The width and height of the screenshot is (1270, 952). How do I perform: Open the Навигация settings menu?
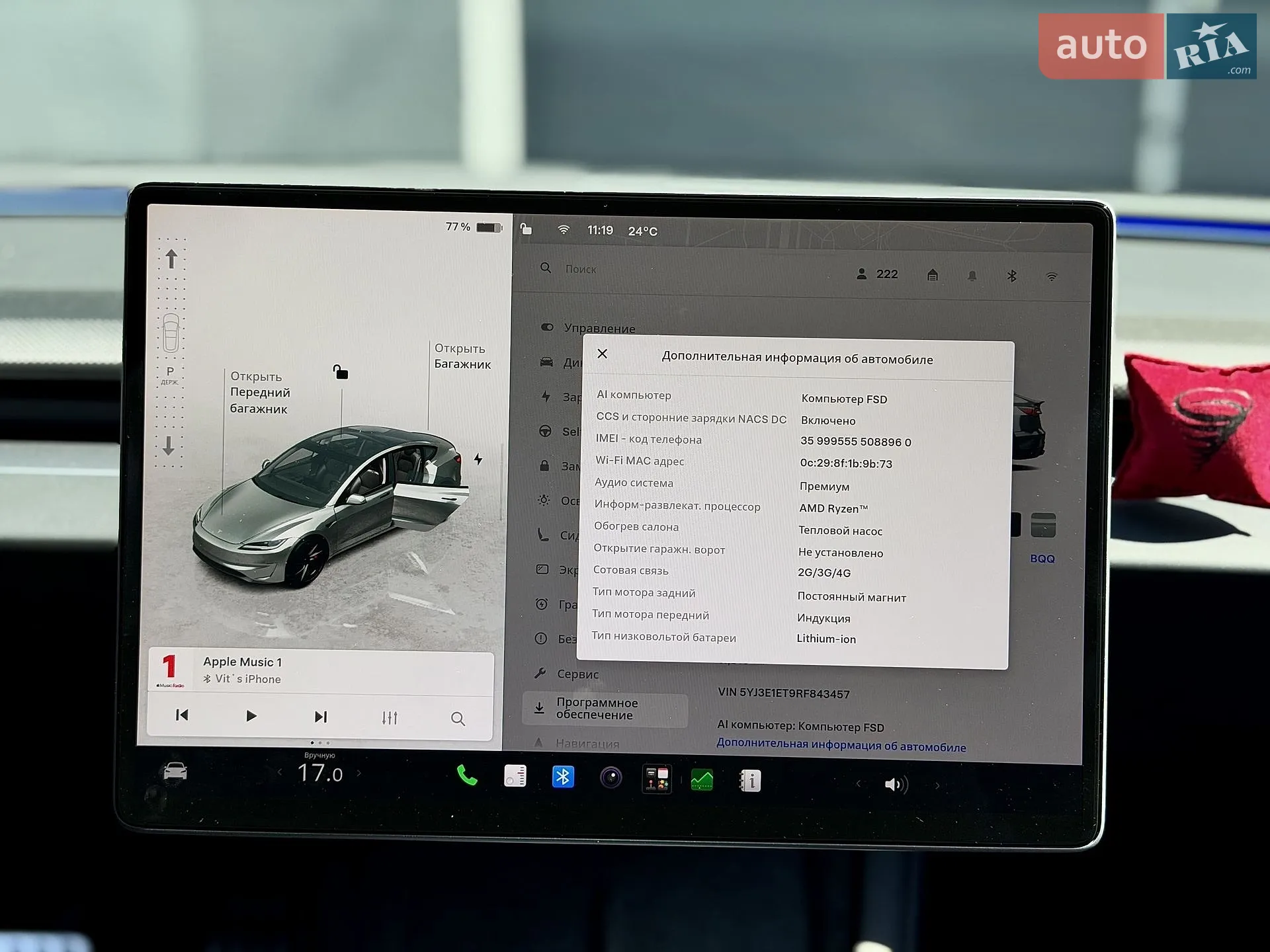click(x=576, y=743)
